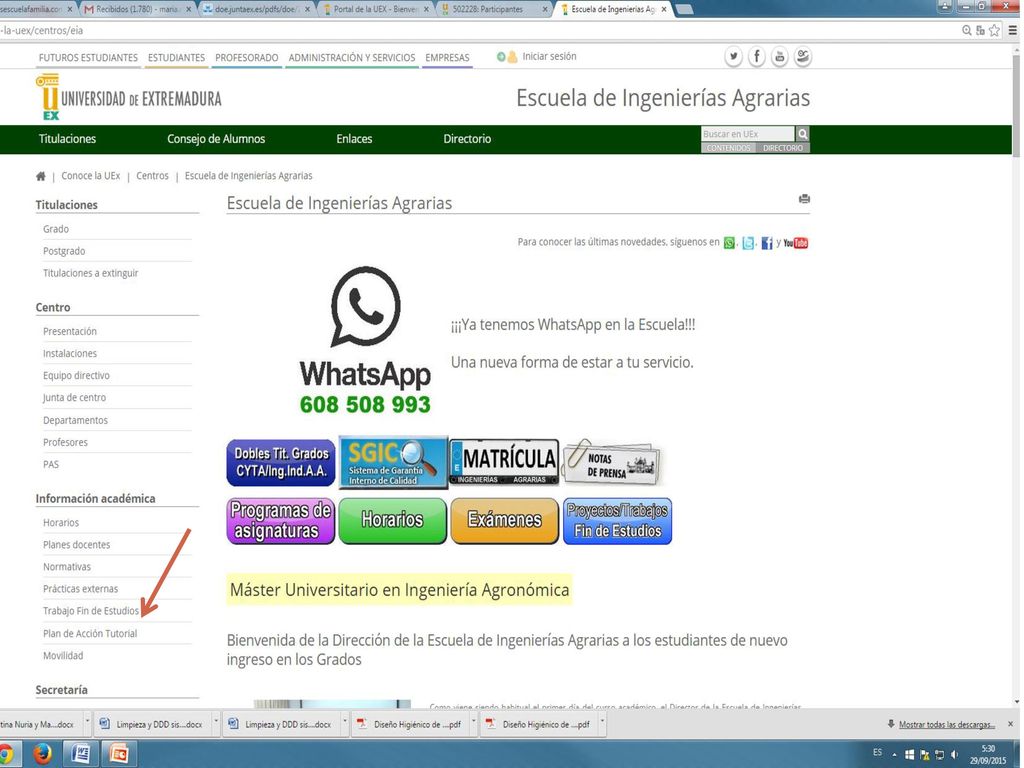The image size is (1024, 768).
Task: Close the downloads bar with the X
Action: 1010,724
